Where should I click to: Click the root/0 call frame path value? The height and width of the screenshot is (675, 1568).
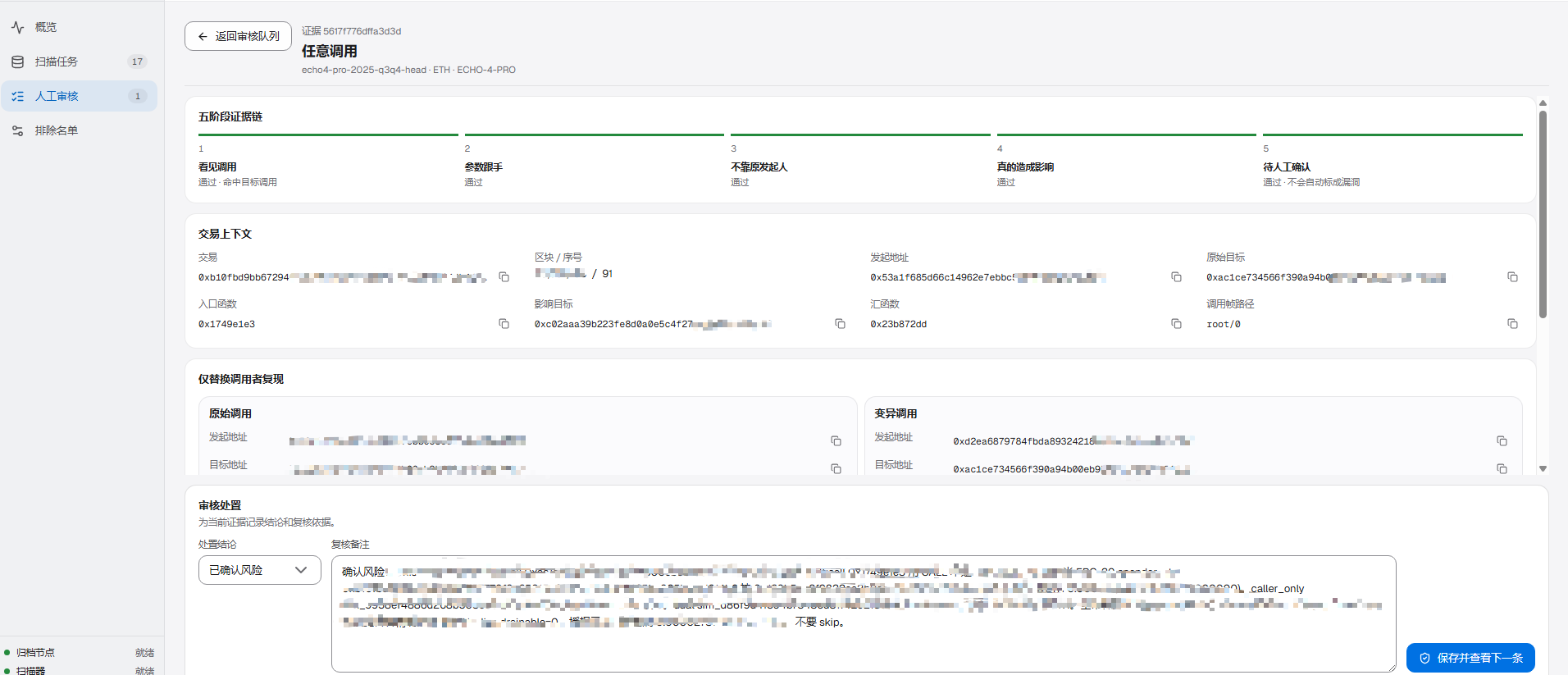pos(1224,324)
